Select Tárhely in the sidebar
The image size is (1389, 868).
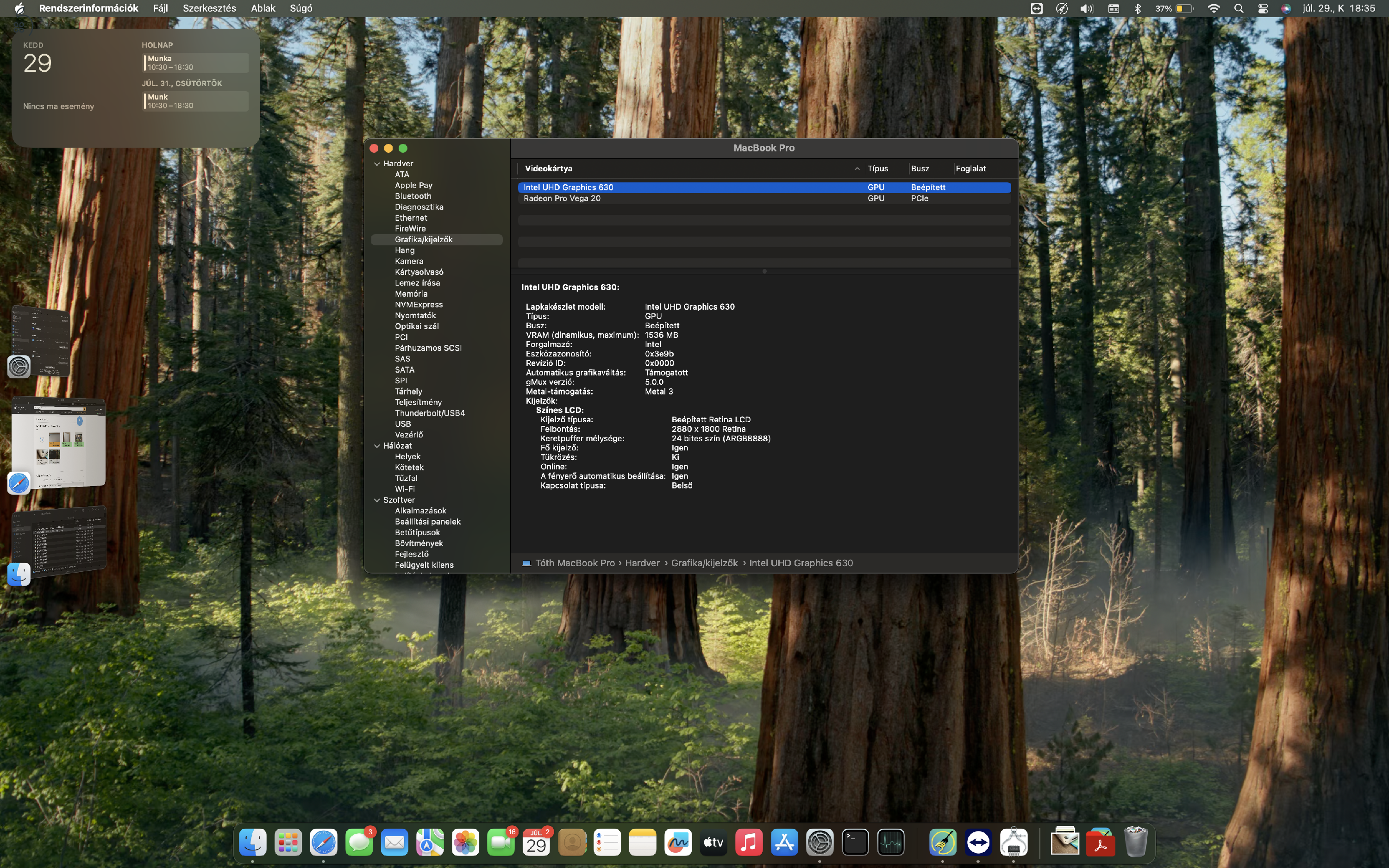409,392
